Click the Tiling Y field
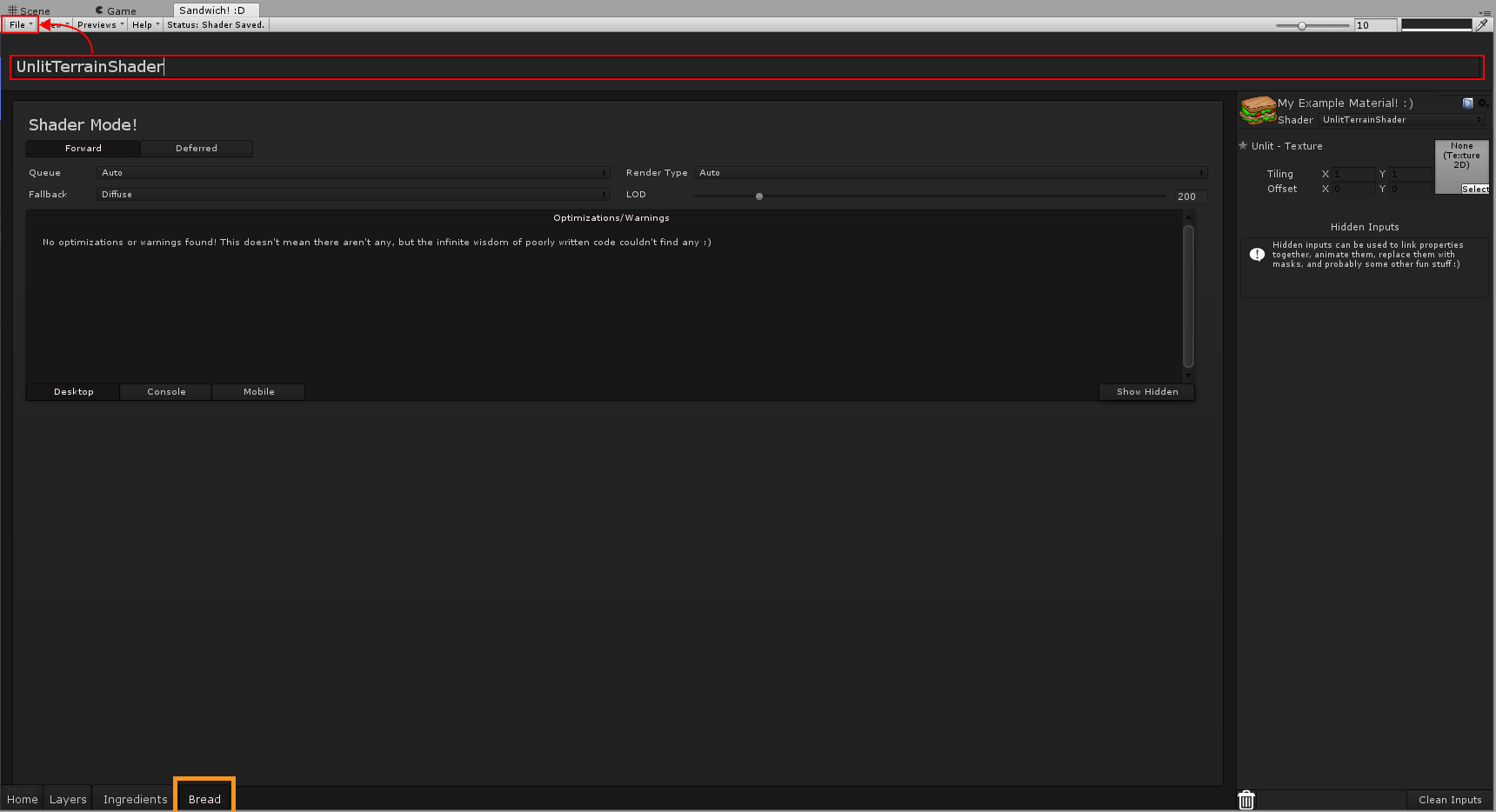The height and width of the screenshot is (812, 1496). tap(1410, 174)
